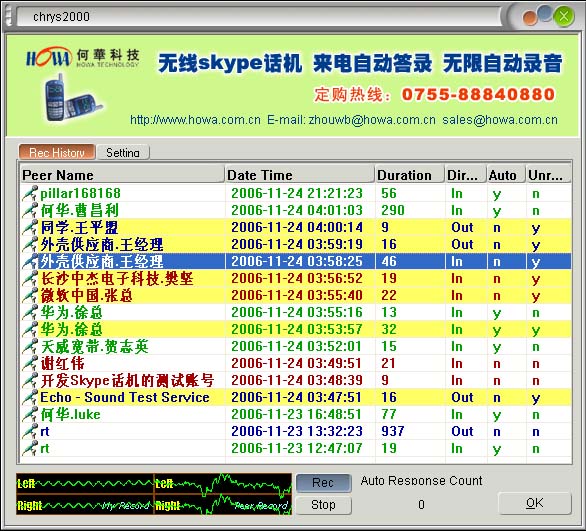
Task: Click microphone icon beside 同学.王平盟
Action: tap(30, 227)
